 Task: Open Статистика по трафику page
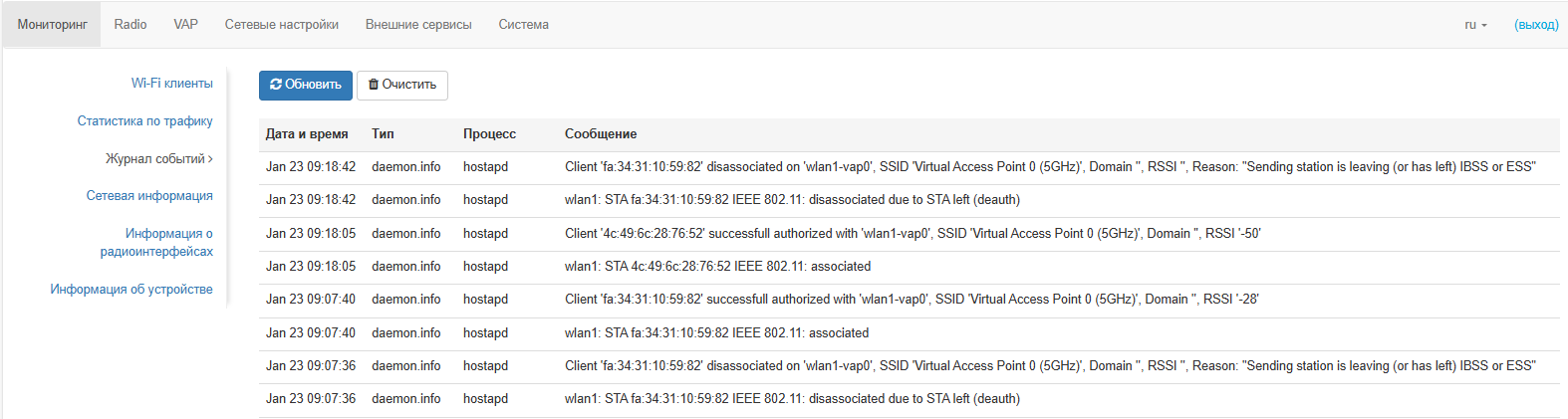coord(145,121)
